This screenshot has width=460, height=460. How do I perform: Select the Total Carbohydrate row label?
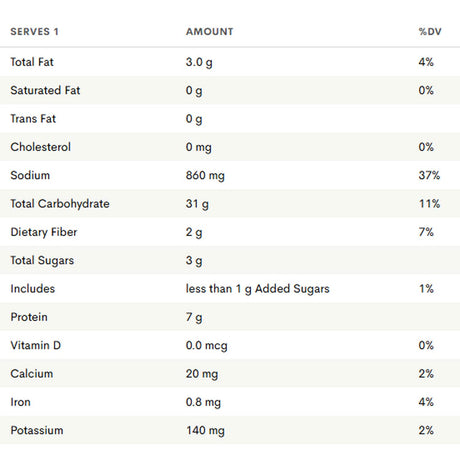60,204
